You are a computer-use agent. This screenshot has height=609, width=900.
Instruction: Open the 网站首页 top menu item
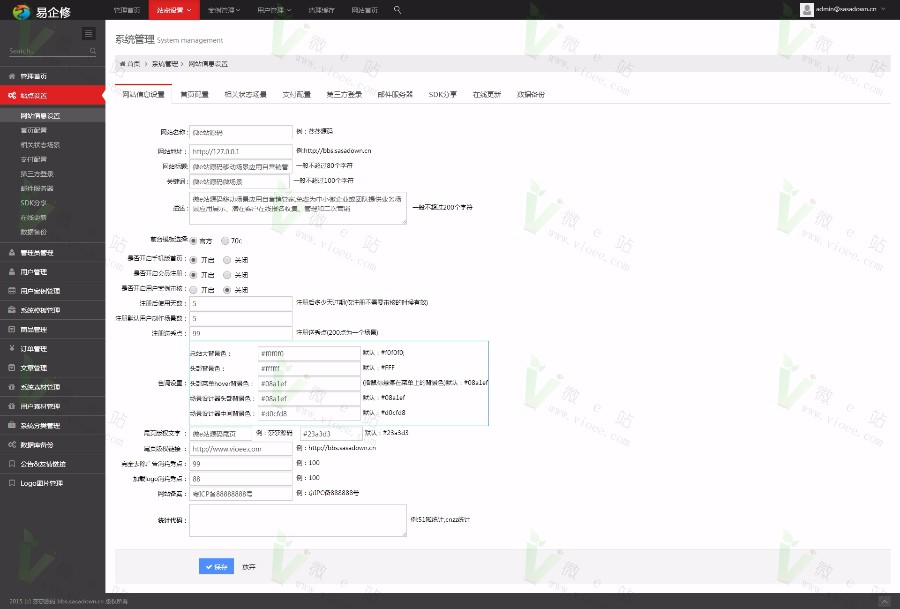[x=364, y=10]
